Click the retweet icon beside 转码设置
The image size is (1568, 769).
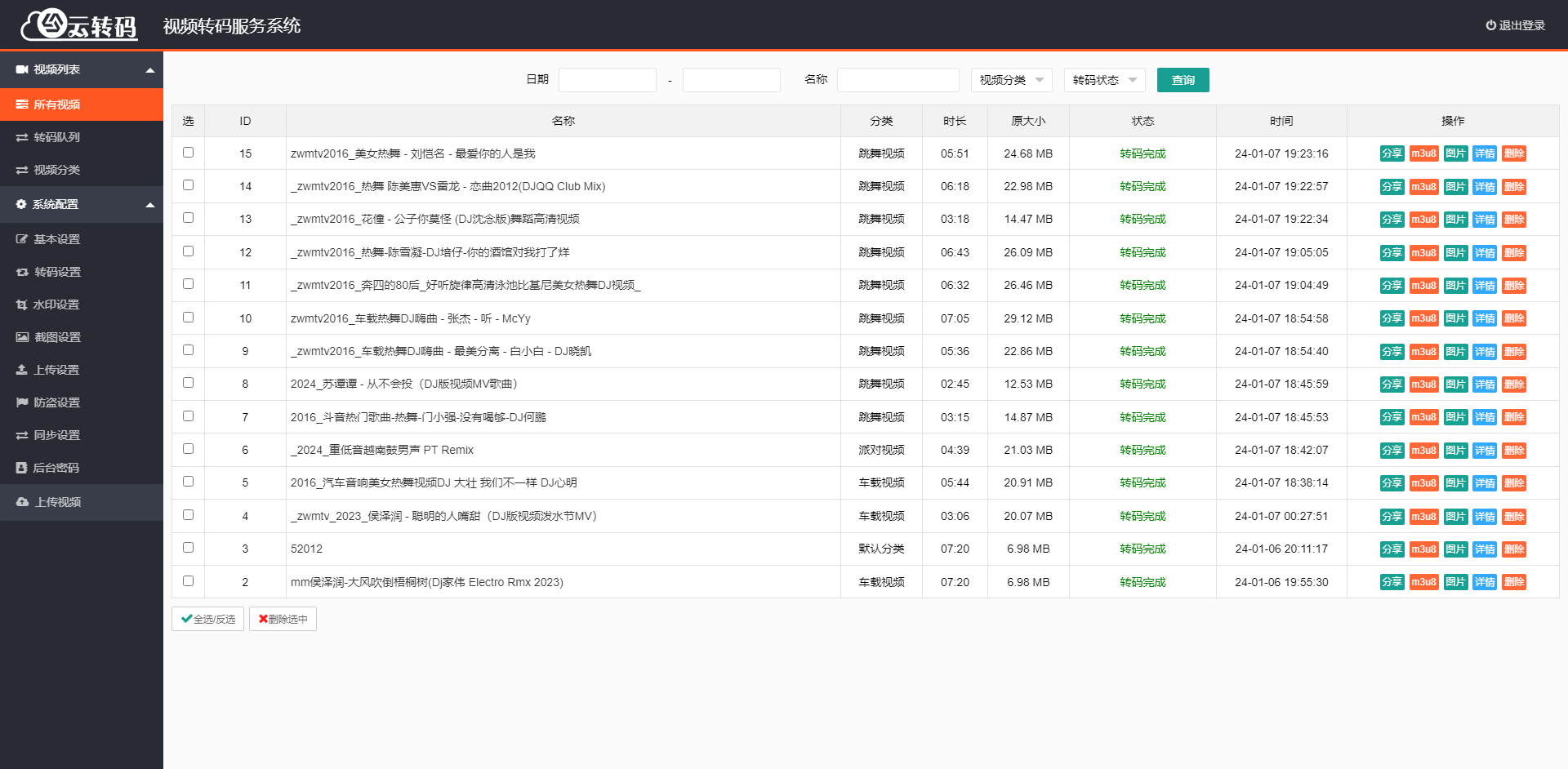(x=22, y=272)
